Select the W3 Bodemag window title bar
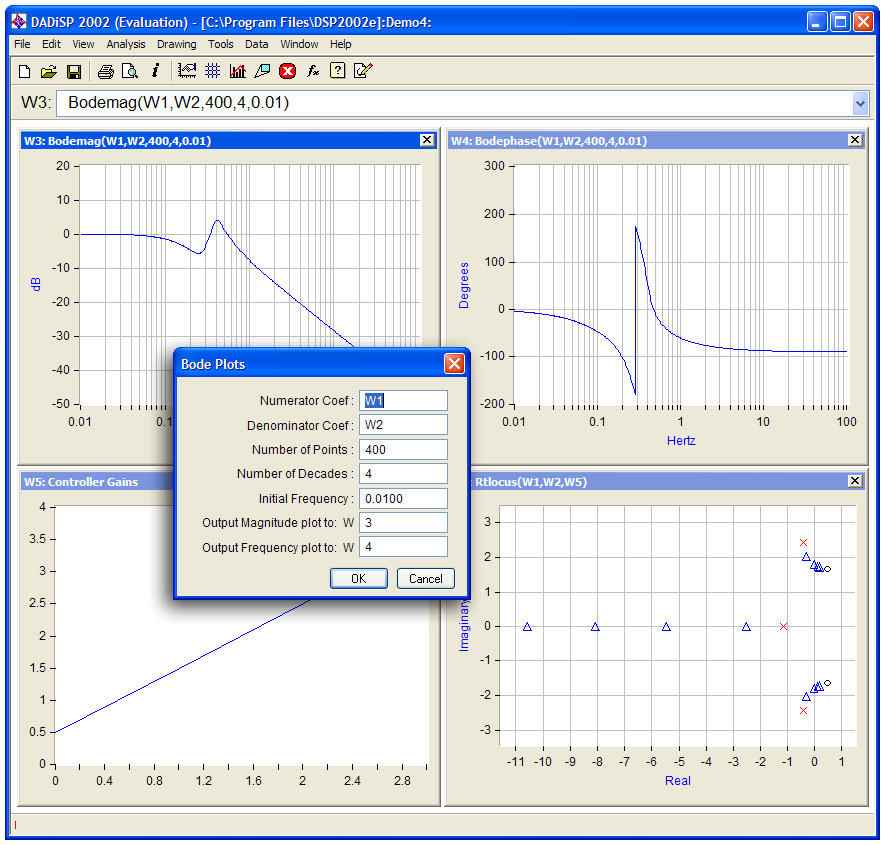This screenshot has height=845, width=885. pyautogui.click(x=229, y=141)
